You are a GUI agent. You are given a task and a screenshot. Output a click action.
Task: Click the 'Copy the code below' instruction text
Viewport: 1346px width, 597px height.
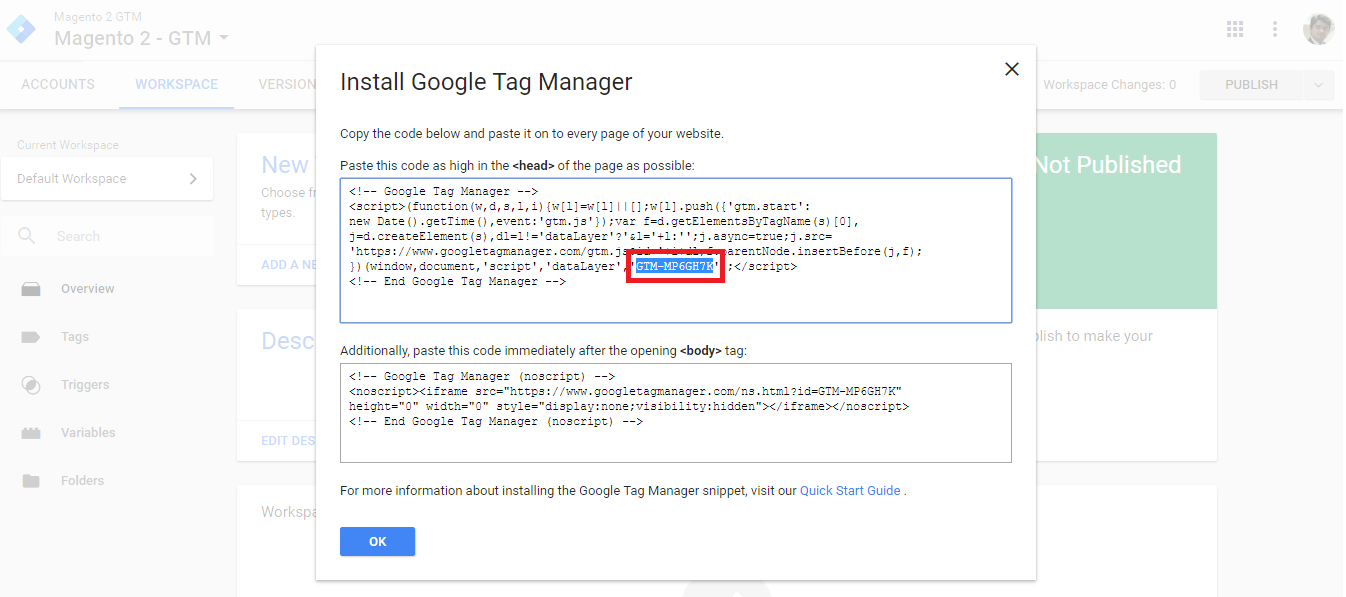point(531,134)
